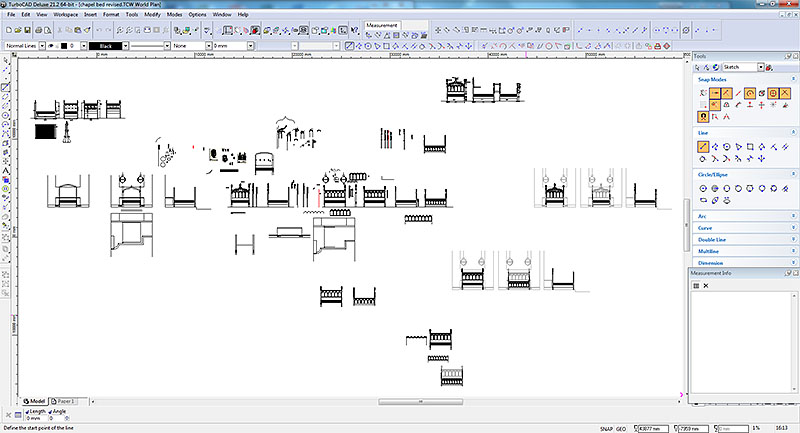Image resolution: width=800 pixels, height=433 pixels.
Task: Toggle GEO in the status bar
Action: click(622, 428)
